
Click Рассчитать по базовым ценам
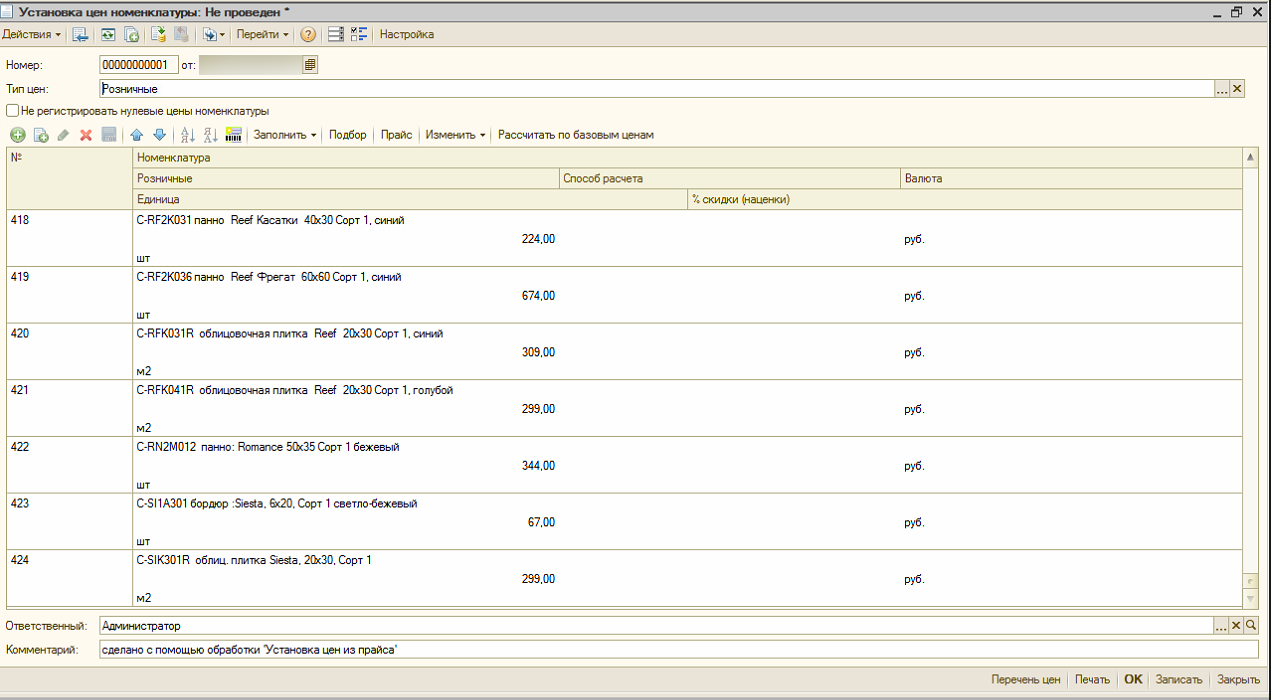tap(576, 135)
